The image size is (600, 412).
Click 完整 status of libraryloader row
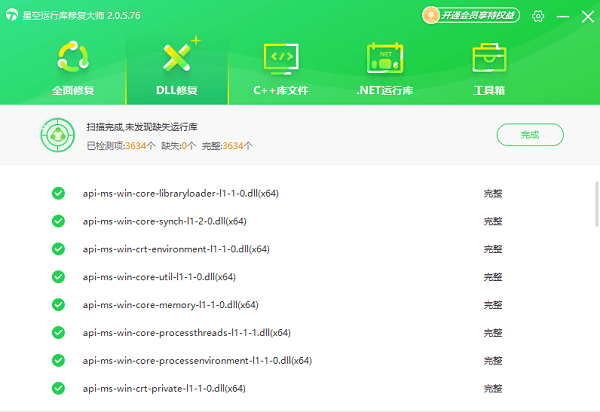493,194
